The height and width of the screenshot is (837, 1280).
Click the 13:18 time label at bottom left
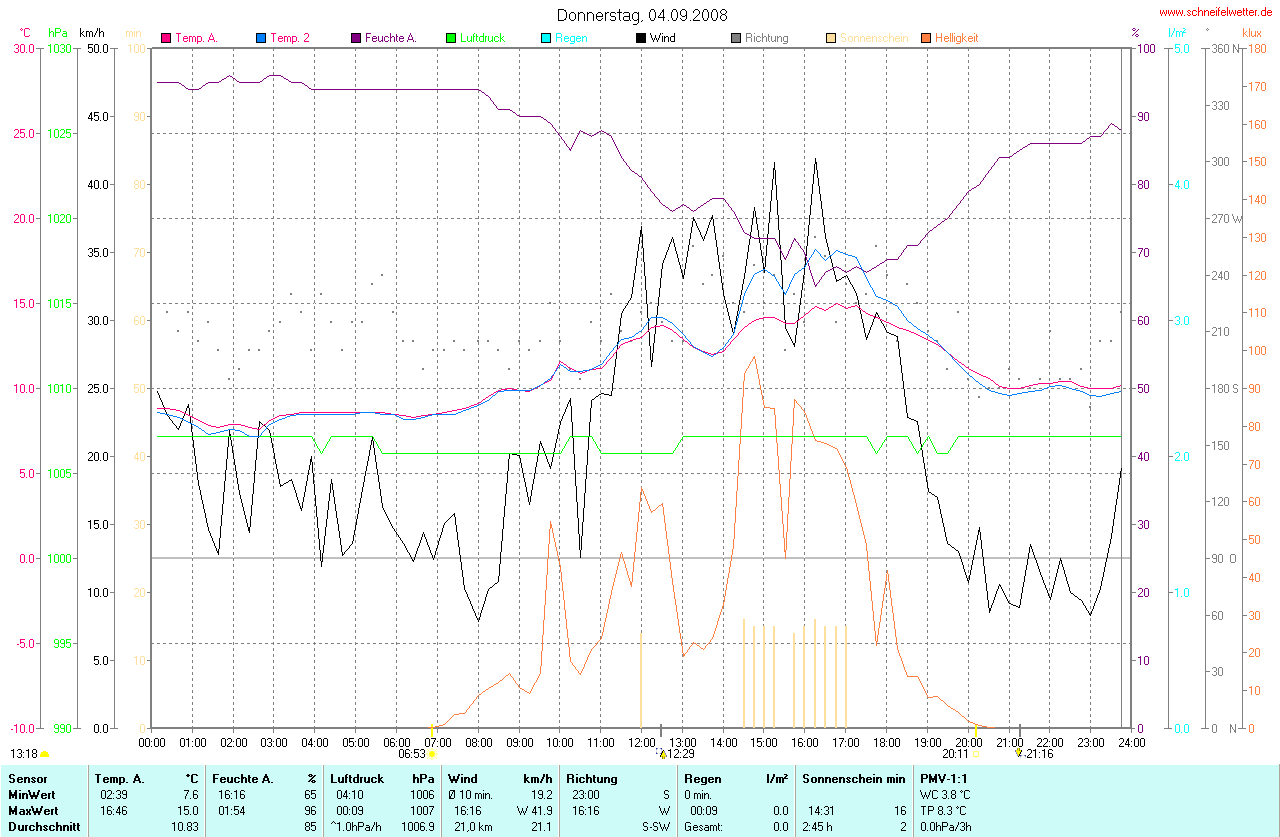pyautogui.click(x=24, y=754)
